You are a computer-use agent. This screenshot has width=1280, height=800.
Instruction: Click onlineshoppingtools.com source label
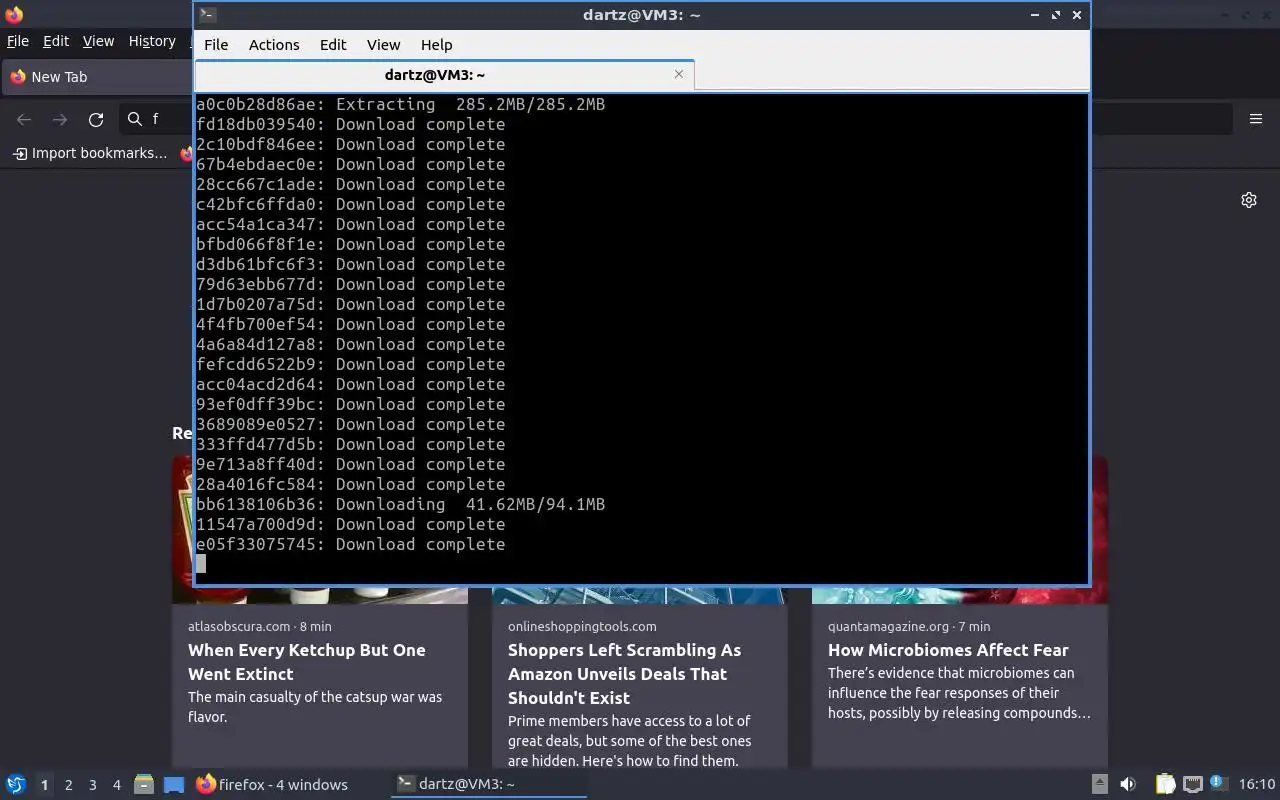[x=582, y=626]
